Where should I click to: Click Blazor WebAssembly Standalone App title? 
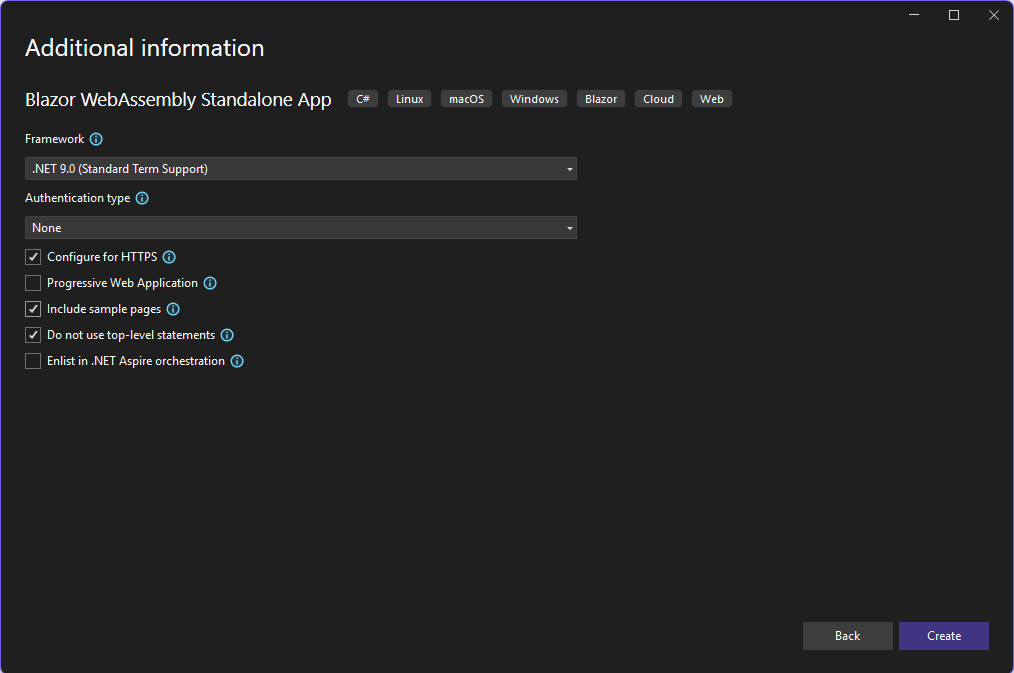[x=178, y=100]
